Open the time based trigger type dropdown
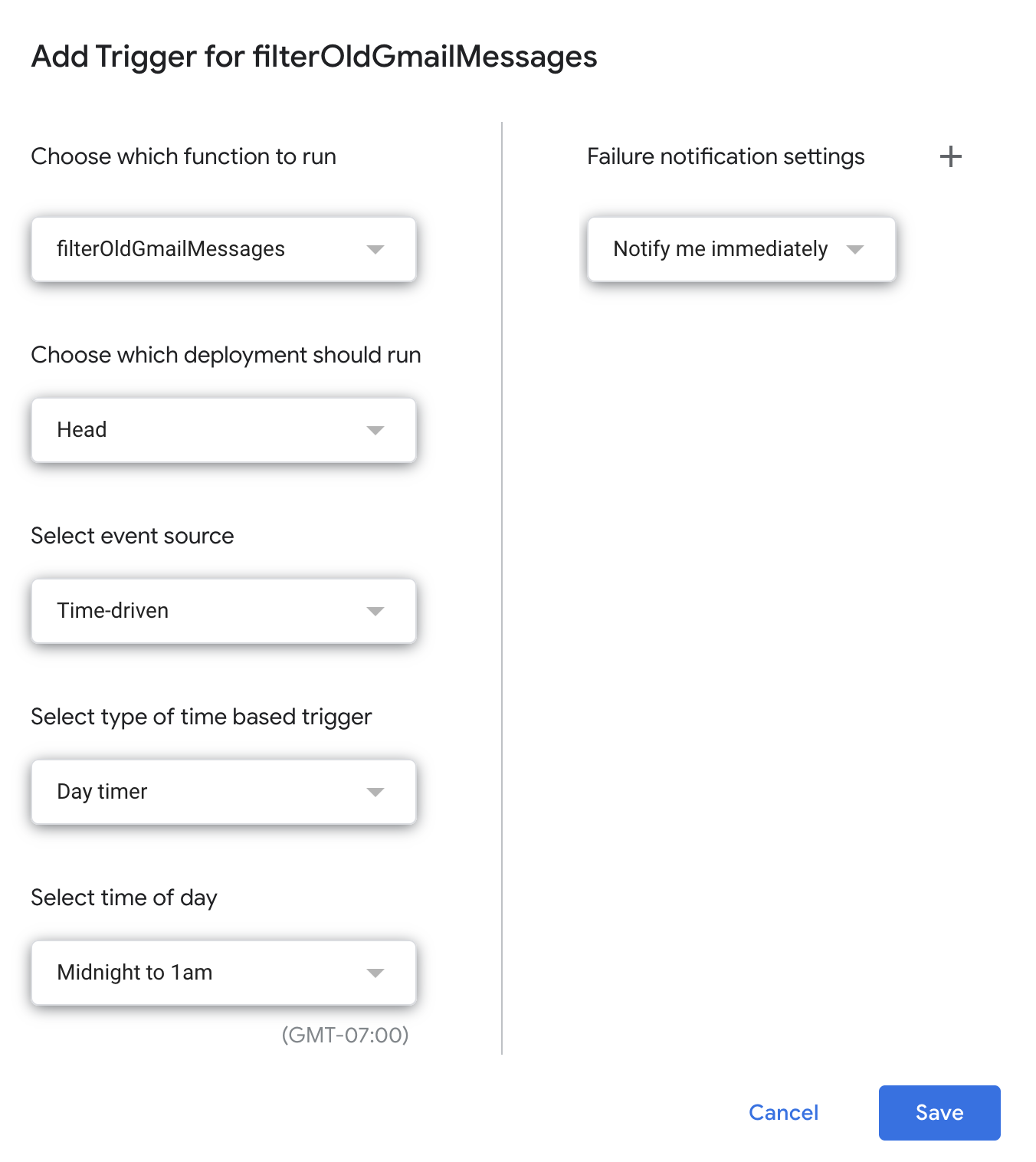 click(x=223, y=792)
